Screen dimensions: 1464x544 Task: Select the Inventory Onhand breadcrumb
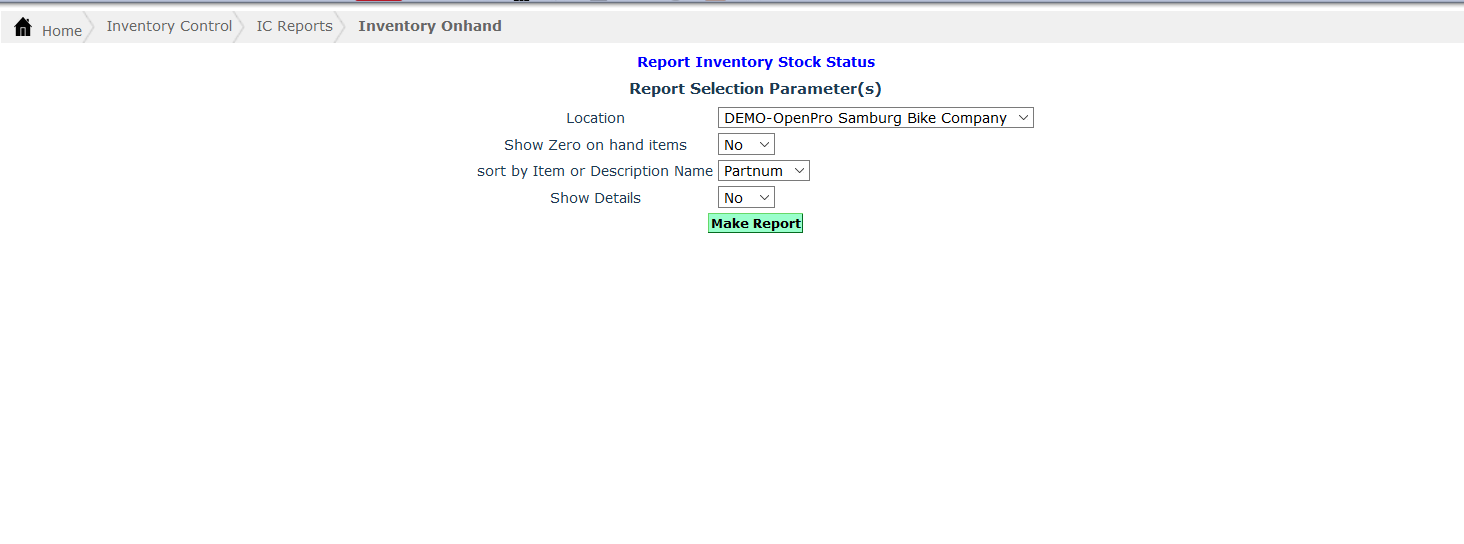point(430,26)
